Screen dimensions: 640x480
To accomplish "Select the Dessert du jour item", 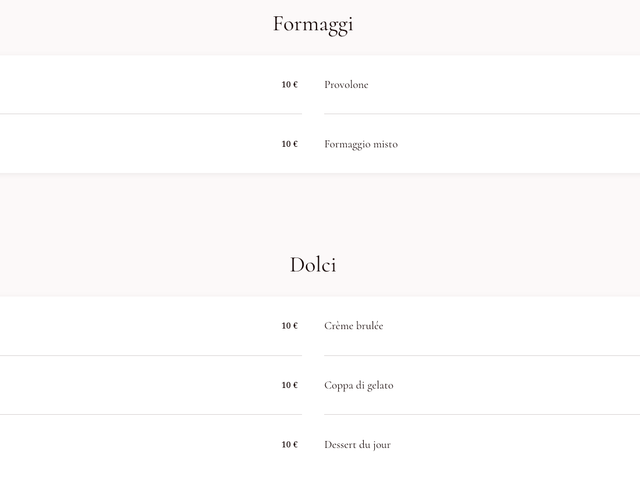I will click(x=357, y=444).
